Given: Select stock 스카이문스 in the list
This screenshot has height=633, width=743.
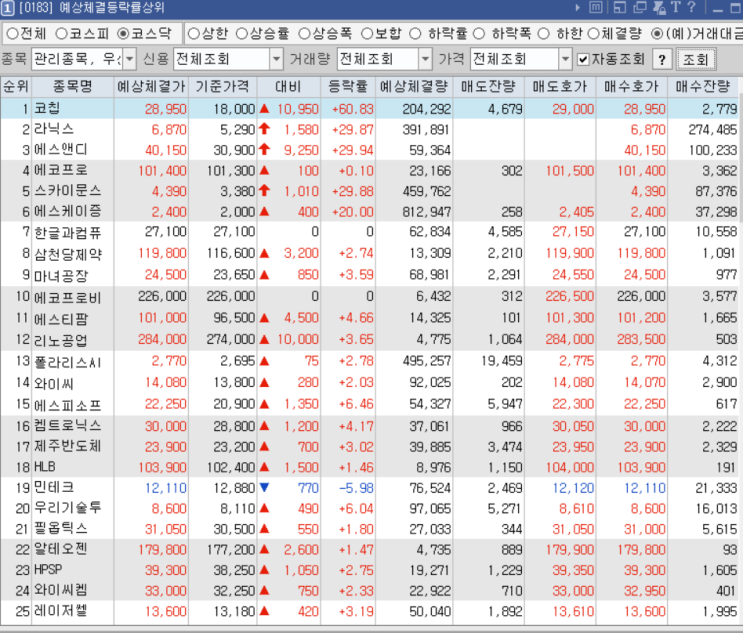Looking at the screenshot, I should click(68, 190).
